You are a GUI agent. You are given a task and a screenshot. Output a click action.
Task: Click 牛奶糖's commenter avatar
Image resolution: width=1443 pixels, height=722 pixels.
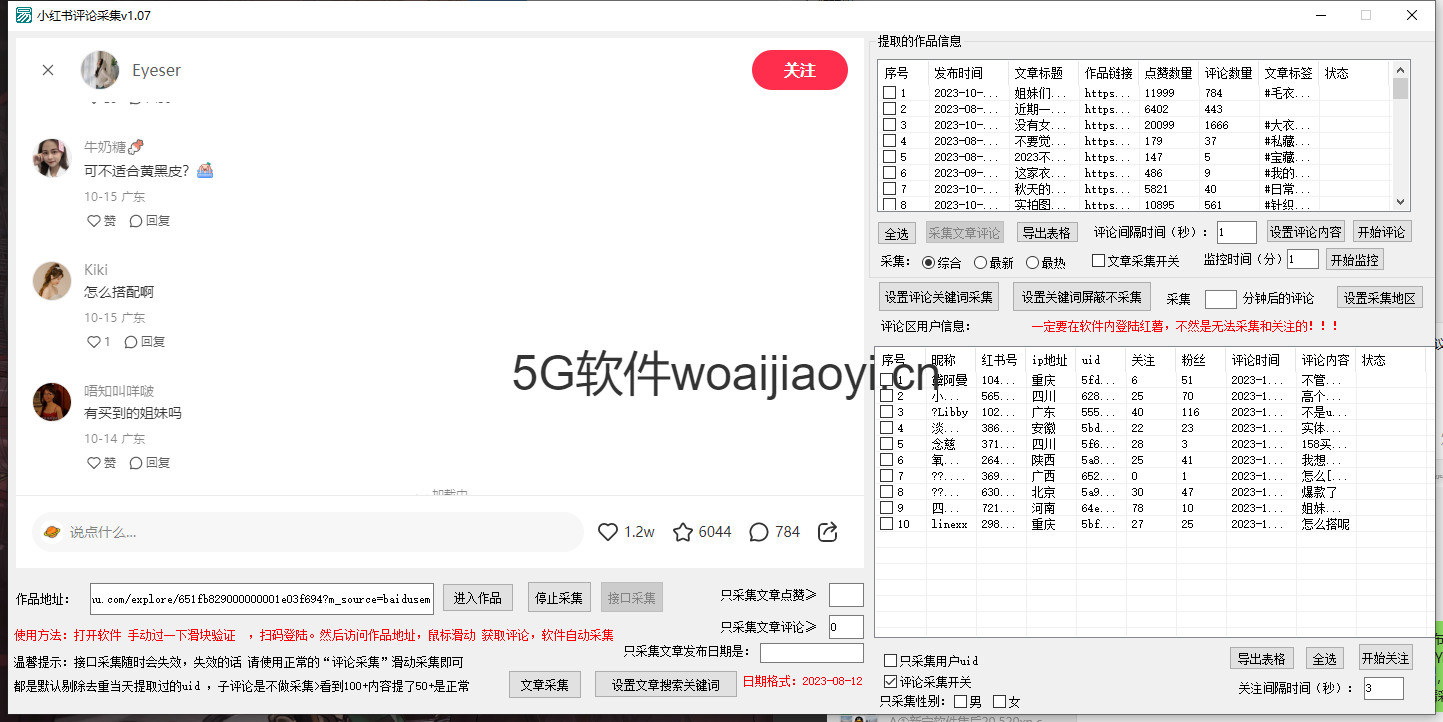click(52, 158)
